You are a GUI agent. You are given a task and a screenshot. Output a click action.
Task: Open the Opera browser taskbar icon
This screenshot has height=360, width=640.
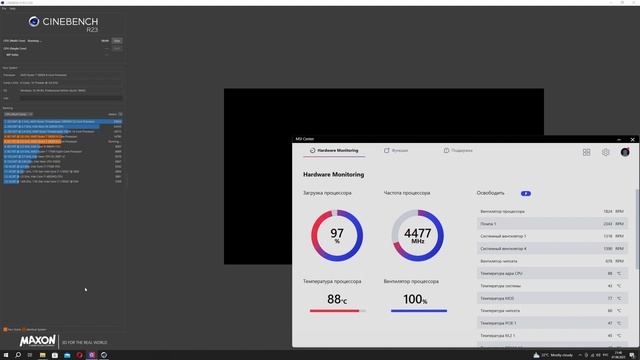point(79,355)
